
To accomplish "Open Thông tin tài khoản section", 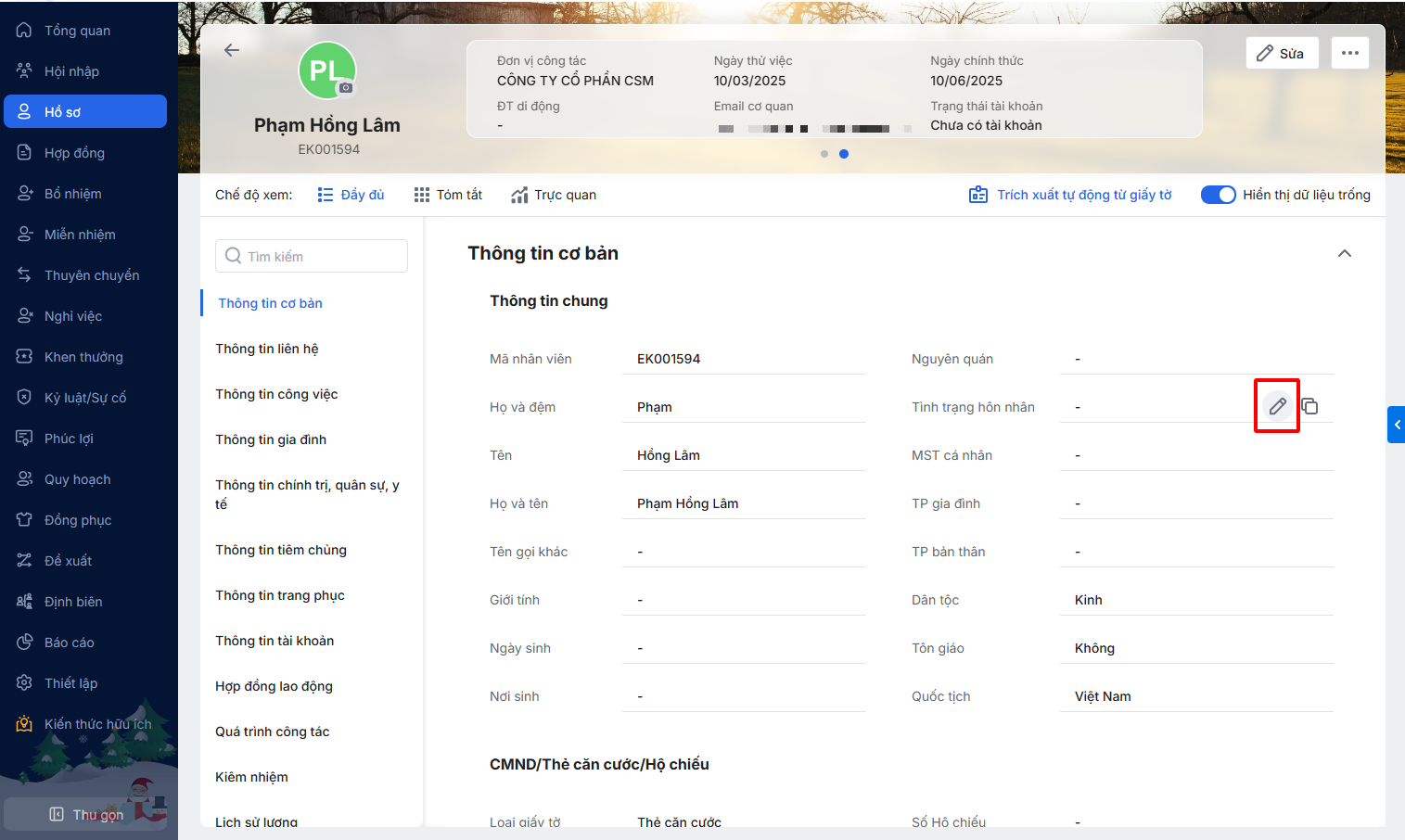I will (x=275, y=641).
